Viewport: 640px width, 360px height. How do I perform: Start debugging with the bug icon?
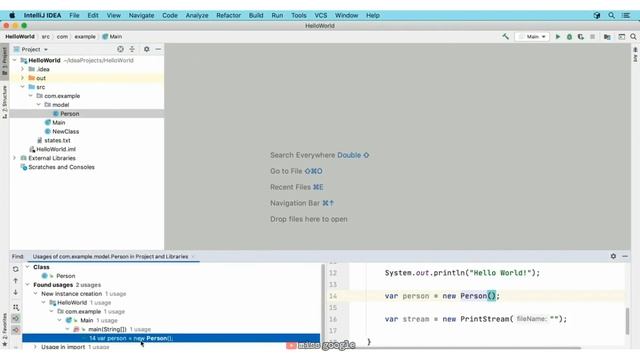point(569,37)
